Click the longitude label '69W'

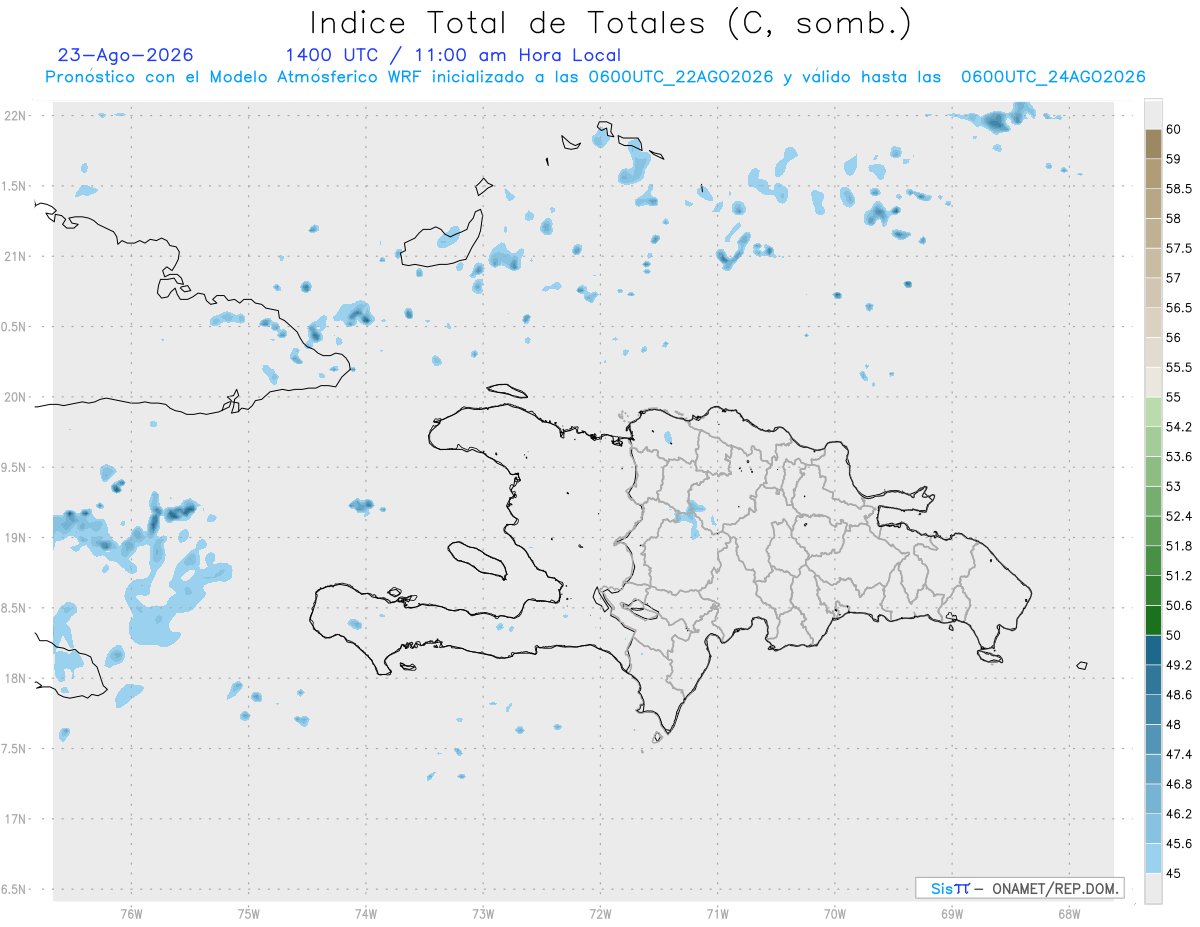coord(951,913)
